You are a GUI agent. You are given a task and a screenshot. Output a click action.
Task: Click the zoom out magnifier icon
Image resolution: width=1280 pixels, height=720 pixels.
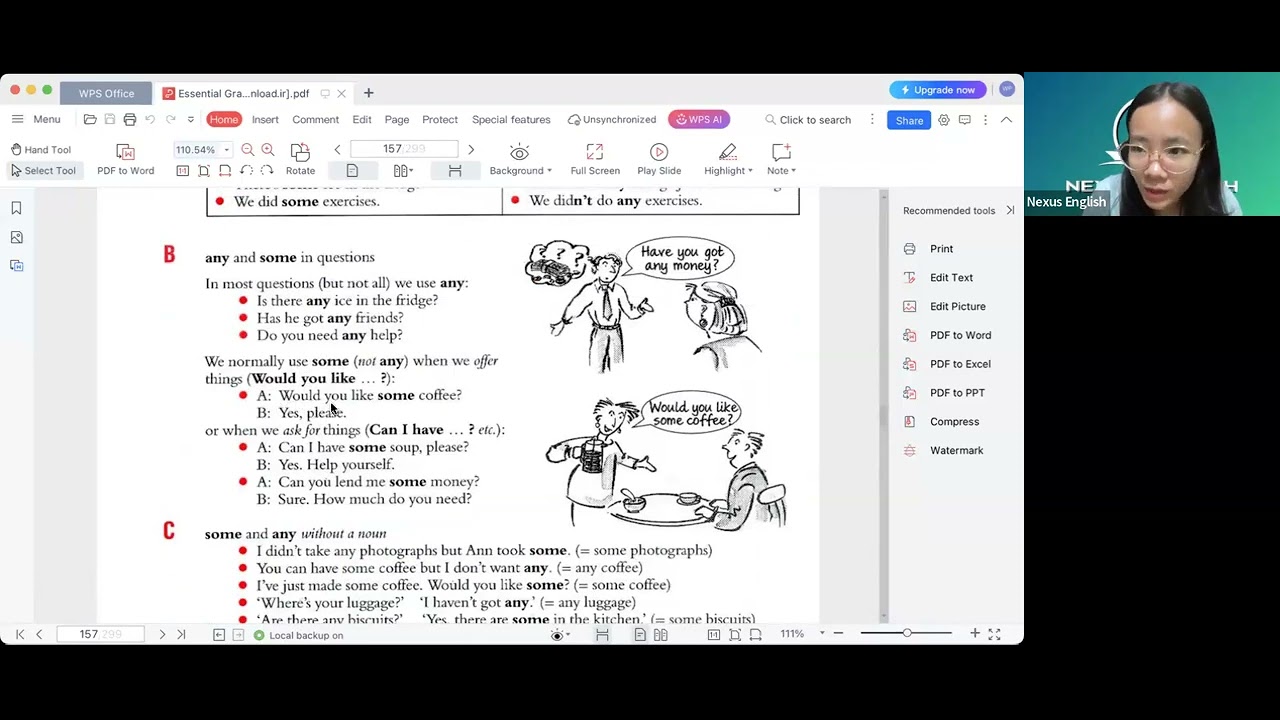point(248,150)
